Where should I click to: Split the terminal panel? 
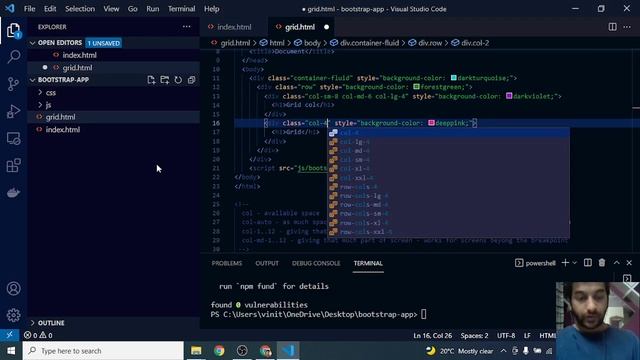coord(588,263)
